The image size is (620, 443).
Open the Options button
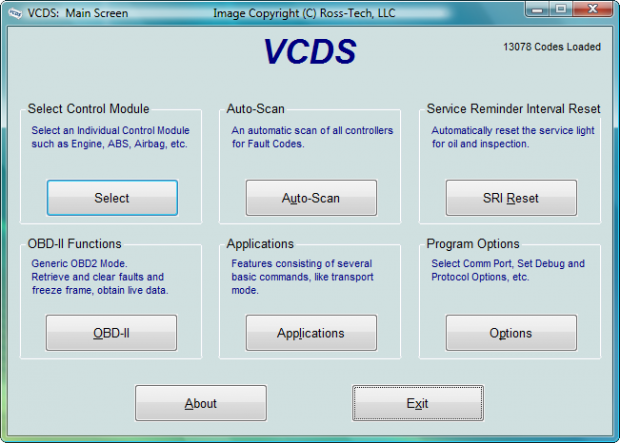(x=510, y=333)
